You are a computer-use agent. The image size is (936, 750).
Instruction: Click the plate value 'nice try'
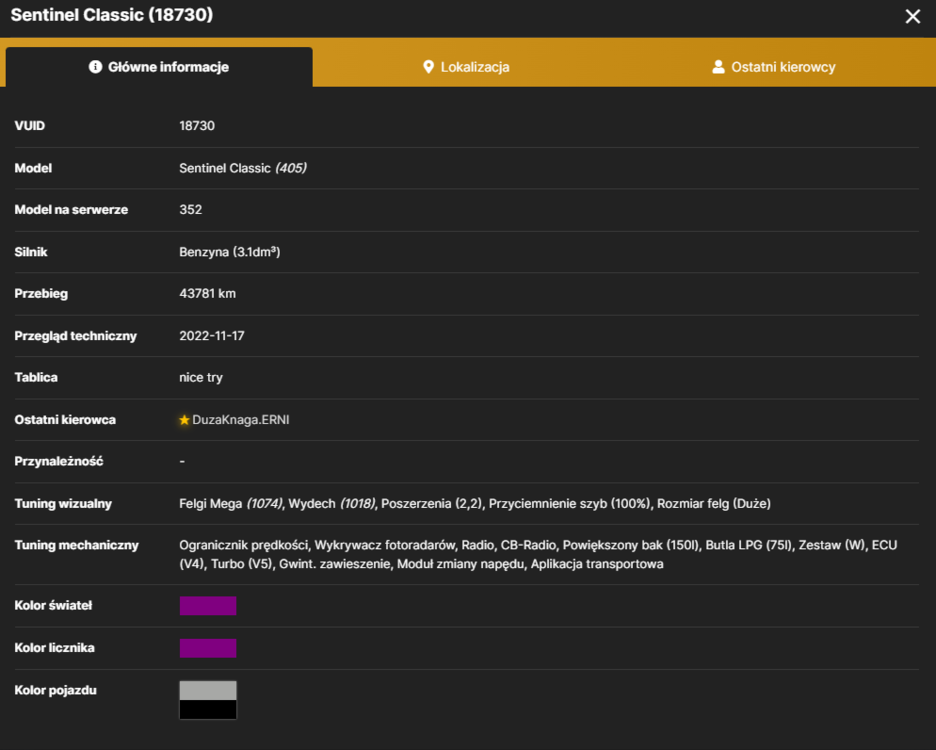tap(201, 378)
